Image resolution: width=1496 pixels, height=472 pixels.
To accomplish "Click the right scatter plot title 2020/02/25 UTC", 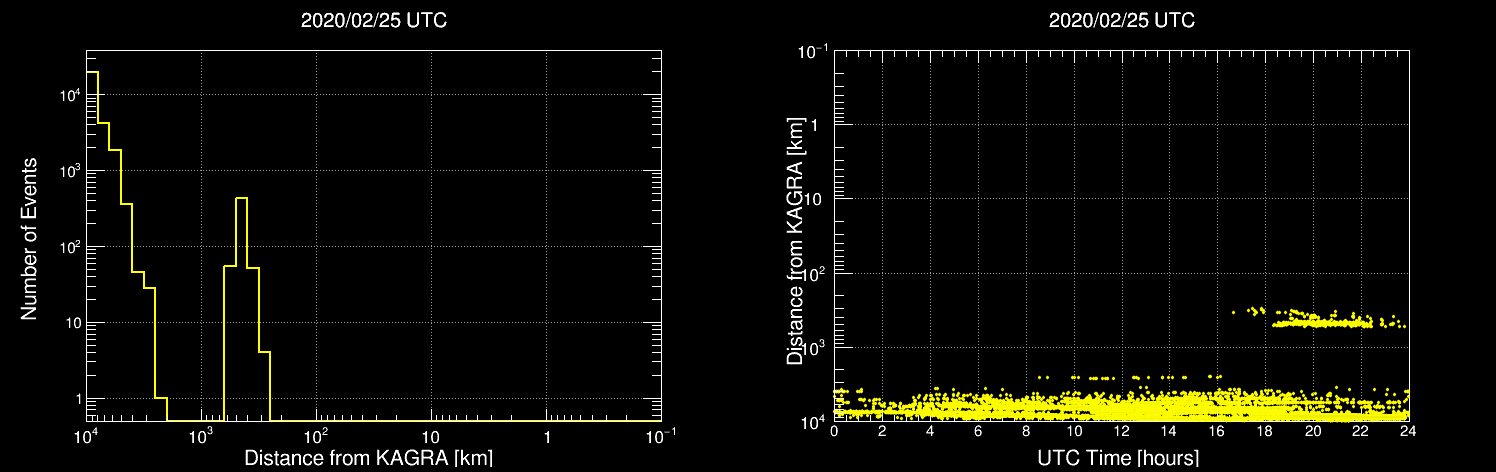I will click(x=1121, y=20).
